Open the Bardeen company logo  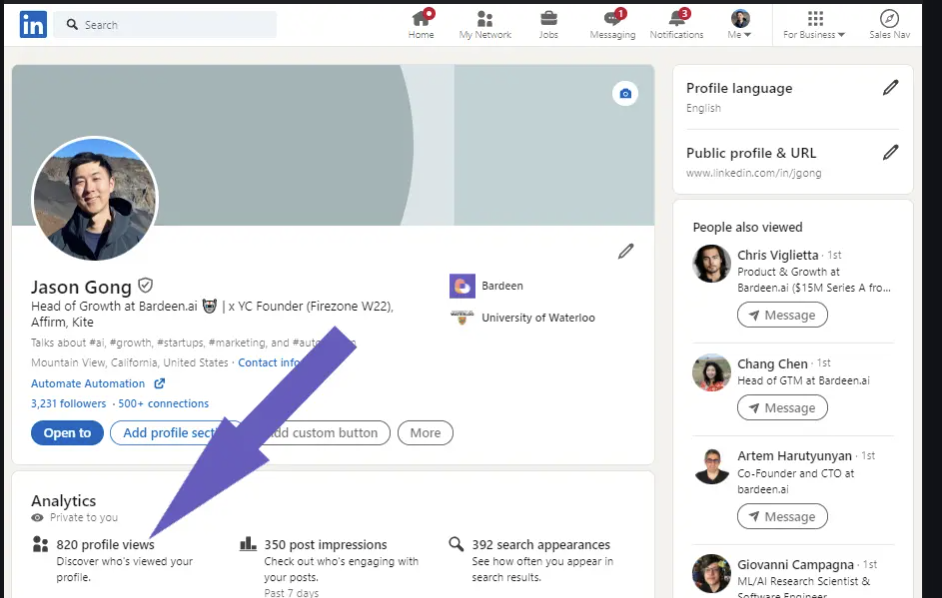click(x=462, y=286)
